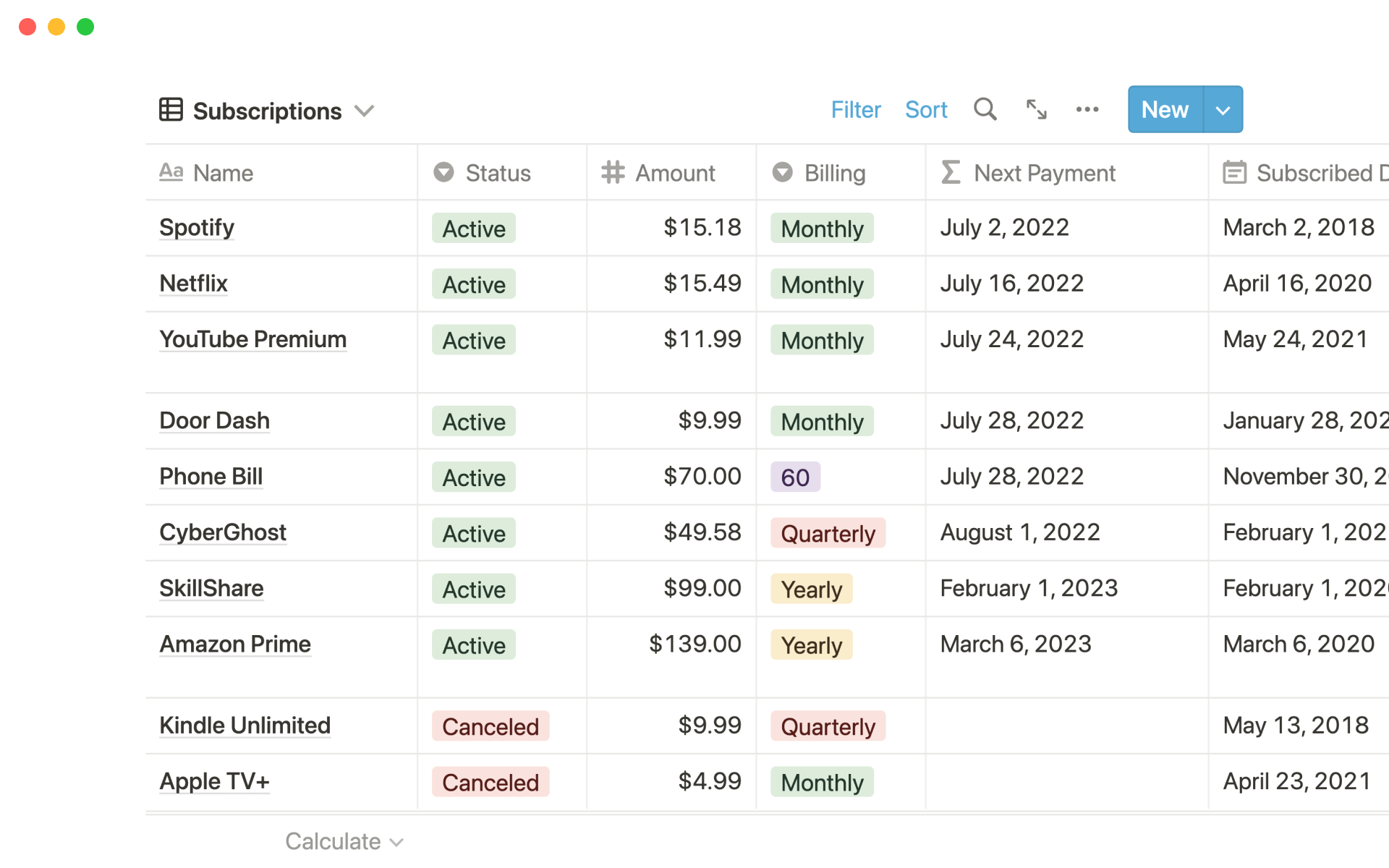This screenshot has height=868, width=1389.
Task: Click the Next Payment formula sigma icon
Action: 951,172
